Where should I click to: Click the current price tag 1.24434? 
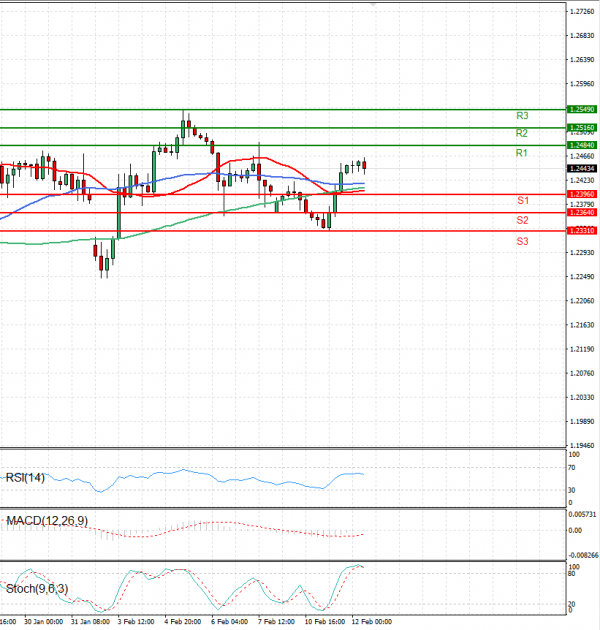(581, 169)
